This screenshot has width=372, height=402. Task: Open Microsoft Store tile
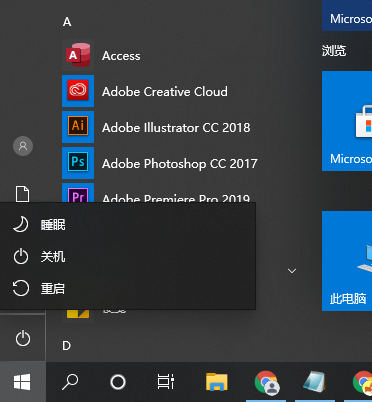coord(347,121)
